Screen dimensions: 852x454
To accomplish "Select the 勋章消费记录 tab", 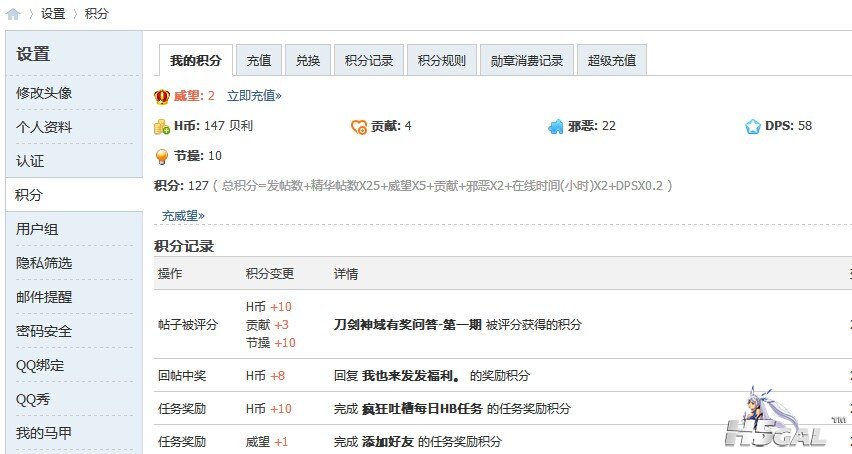I will (527, 60).
